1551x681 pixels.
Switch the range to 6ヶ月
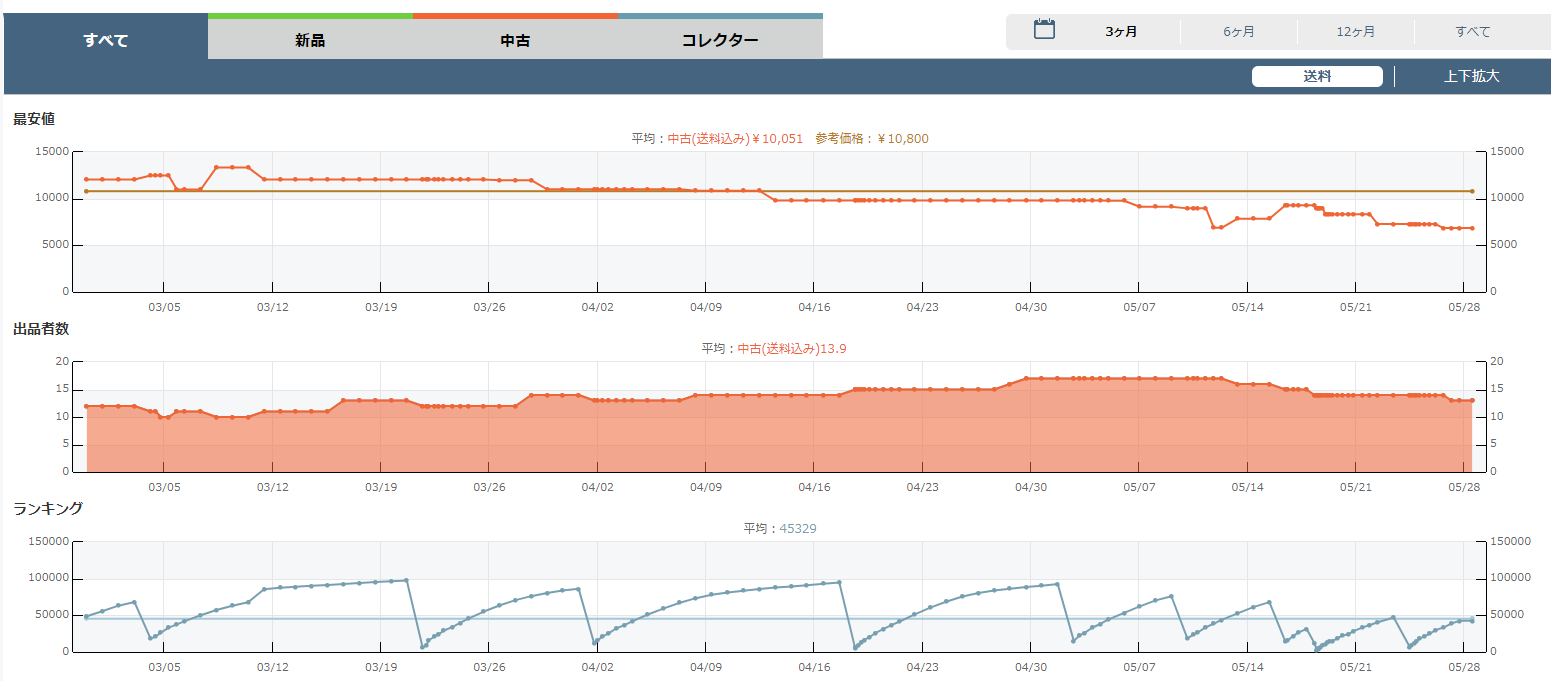[x=1238, y=32]
